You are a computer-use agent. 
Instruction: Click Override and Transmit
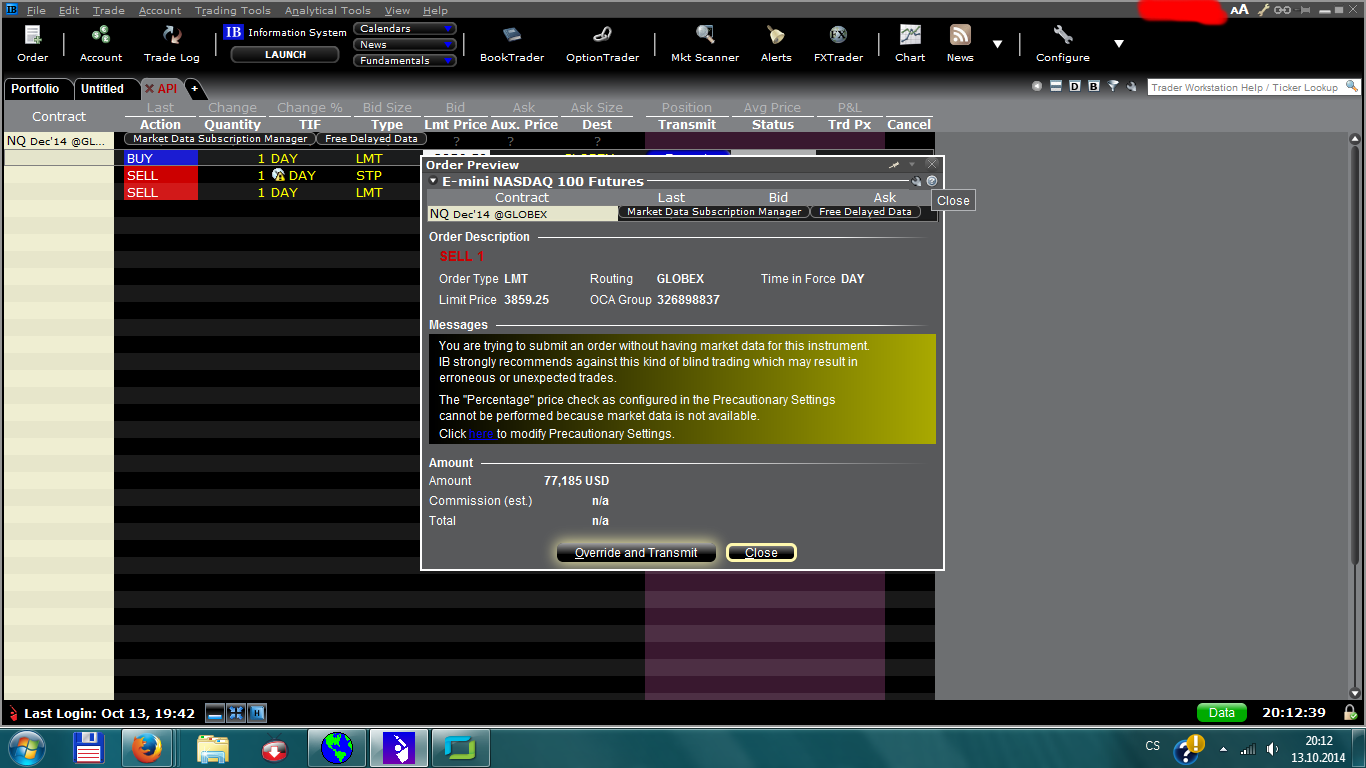636,553
